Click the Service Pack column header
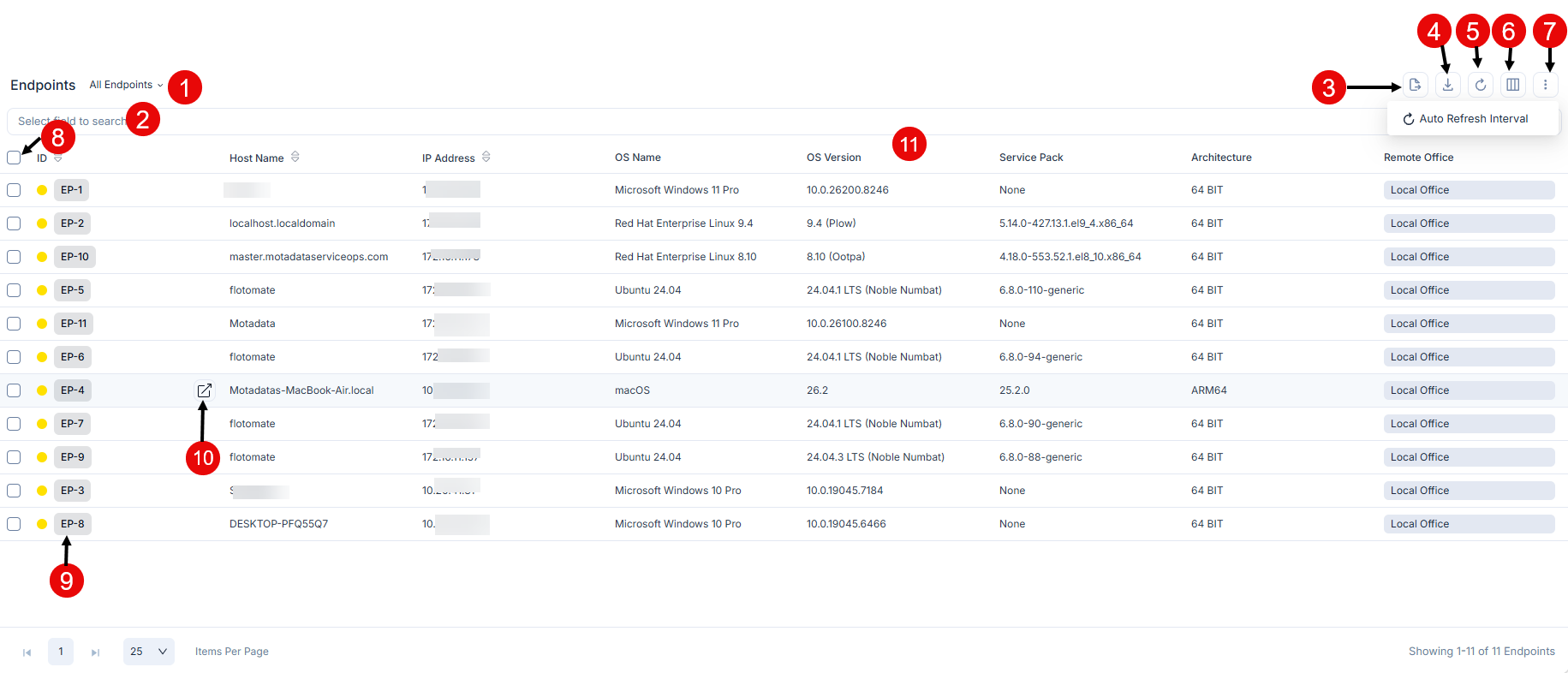Screen dimensions: 1568x673 [x=1031, y=158]
